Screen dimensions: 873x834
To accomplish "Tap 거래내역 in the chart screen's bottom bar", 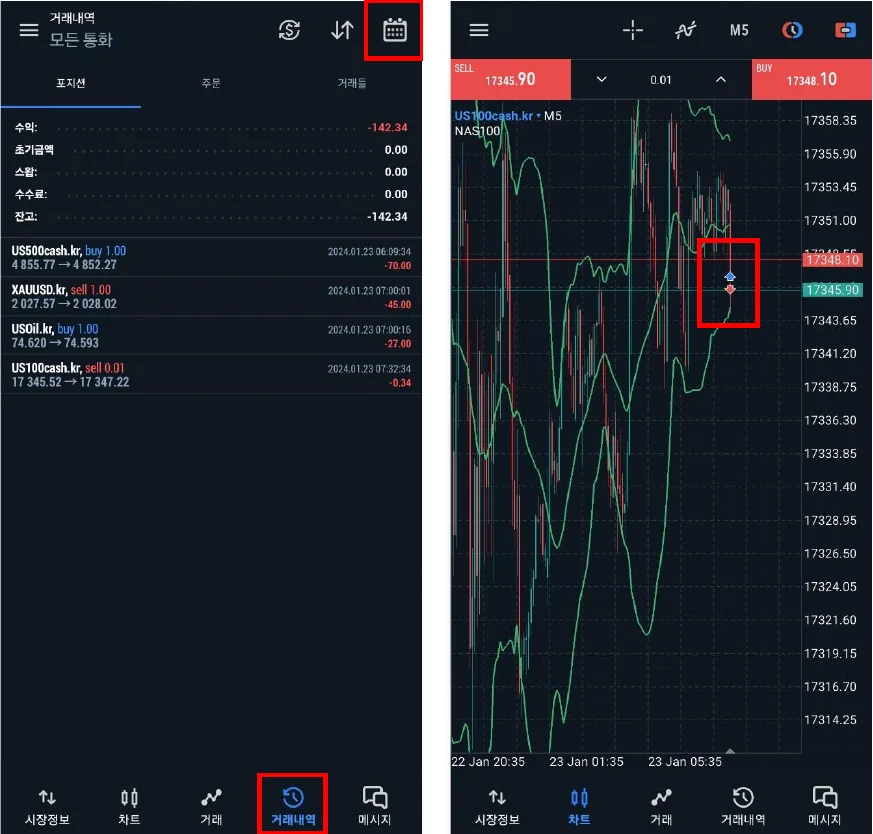I will pos(743,807).
